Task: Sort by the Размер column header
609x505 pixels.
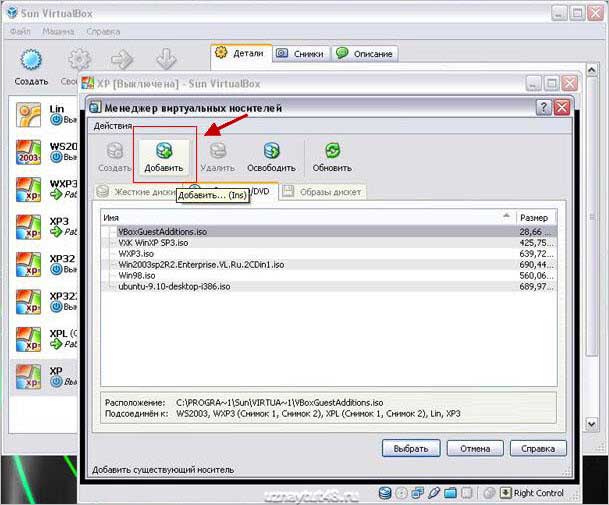Action: 536,218
